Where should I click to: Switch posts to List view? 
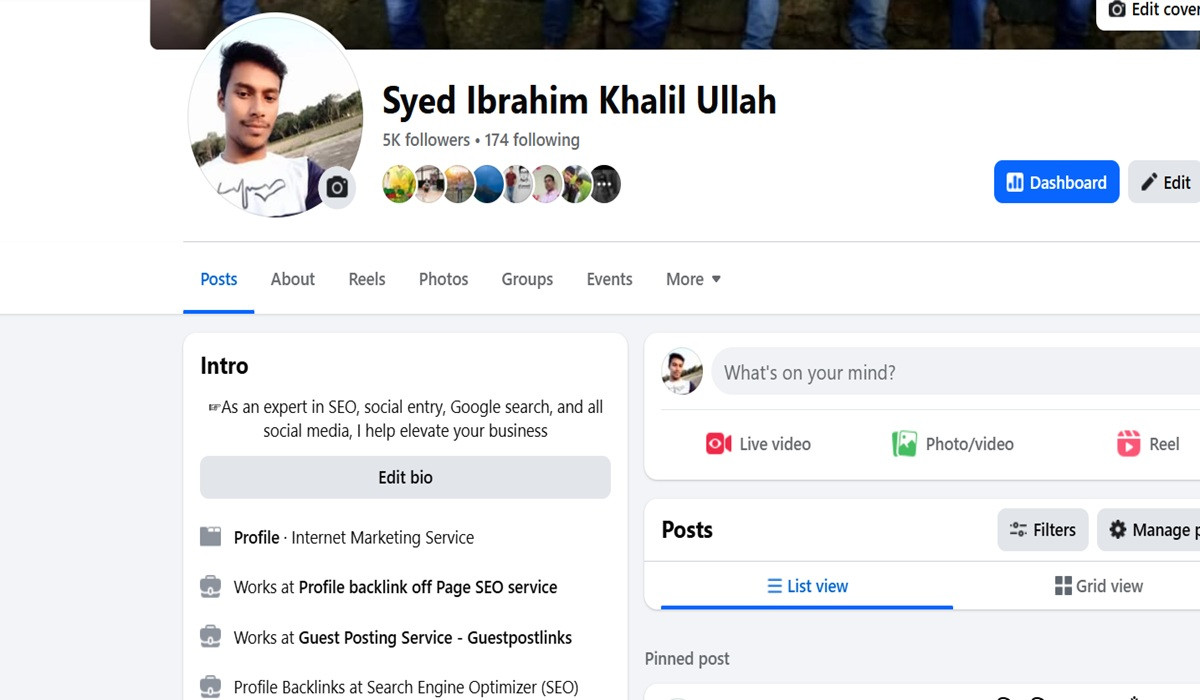pyautogui.click(x=807, y=586)
